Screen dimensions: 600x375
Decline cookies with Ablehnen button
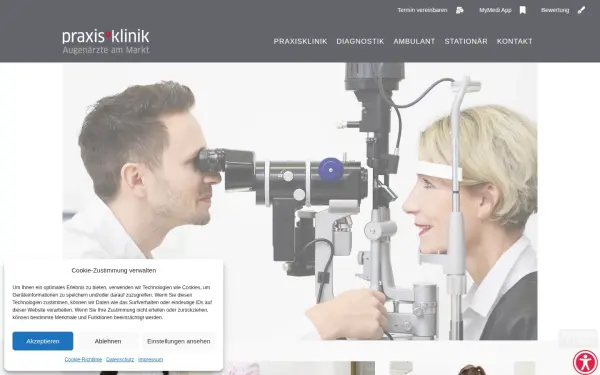point(108,341)
